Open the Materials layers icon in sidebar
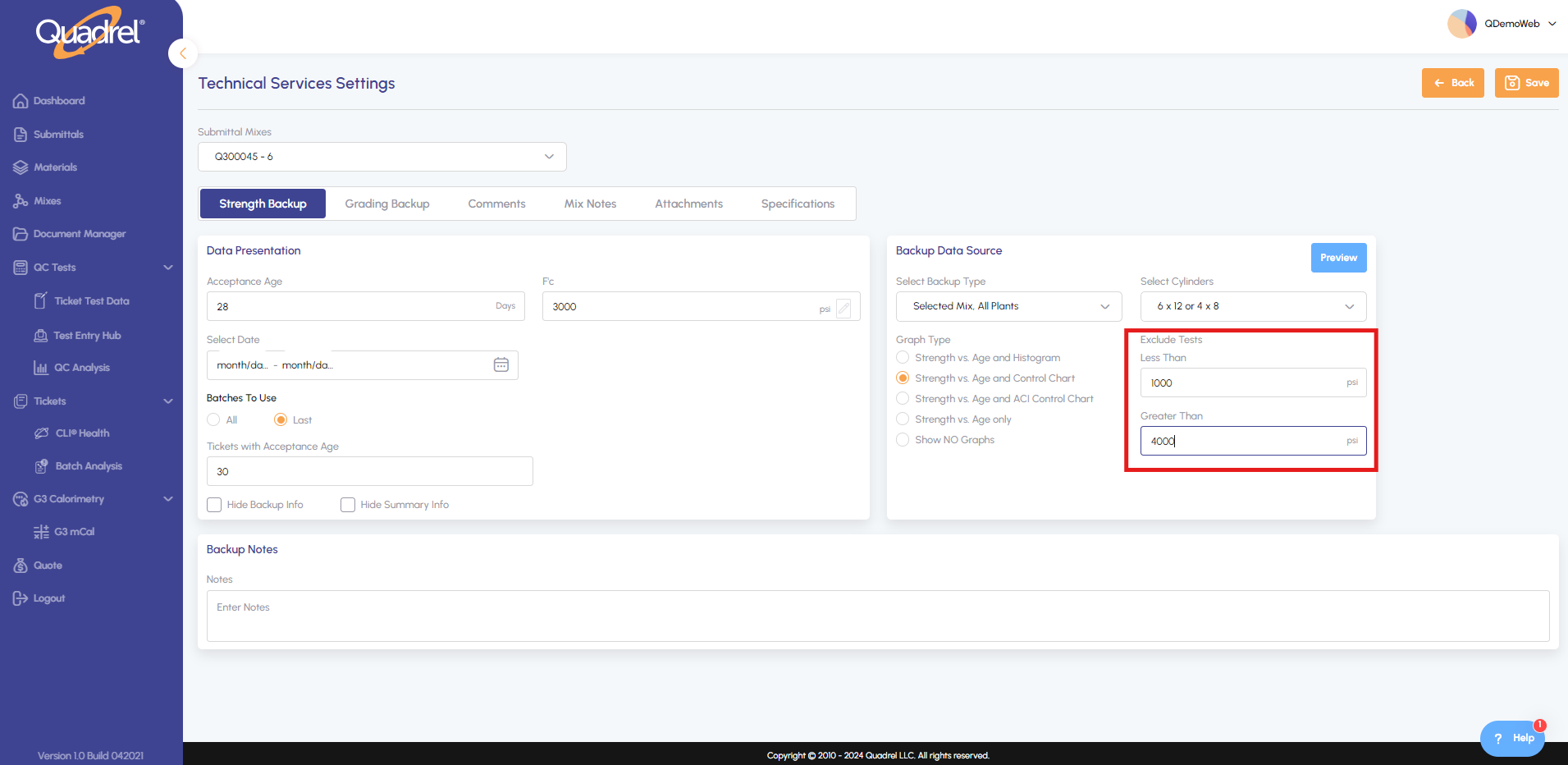The width and height of the screenshot is (1568, 765). coord(21,167)
